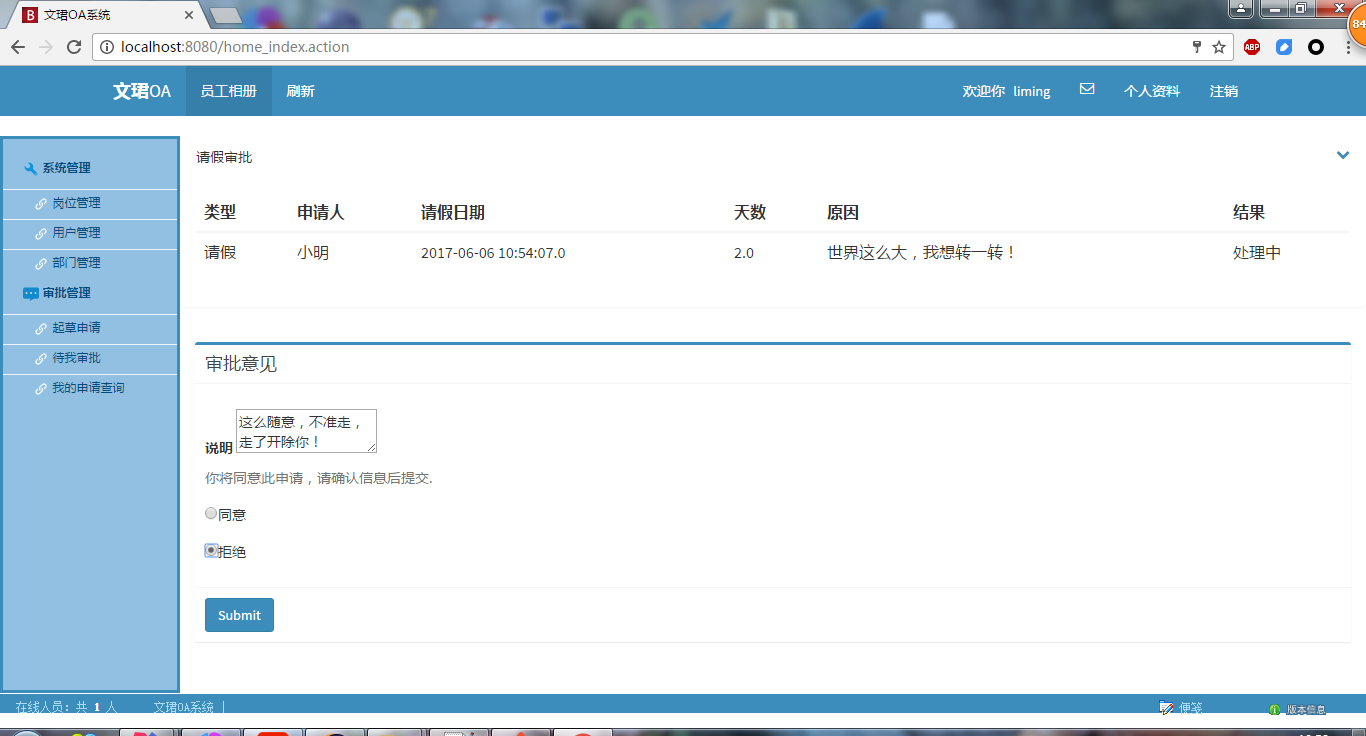Click the 版本信息 footer link
The height and width of the screenshot is (736, 1366).
point(1306,710)
